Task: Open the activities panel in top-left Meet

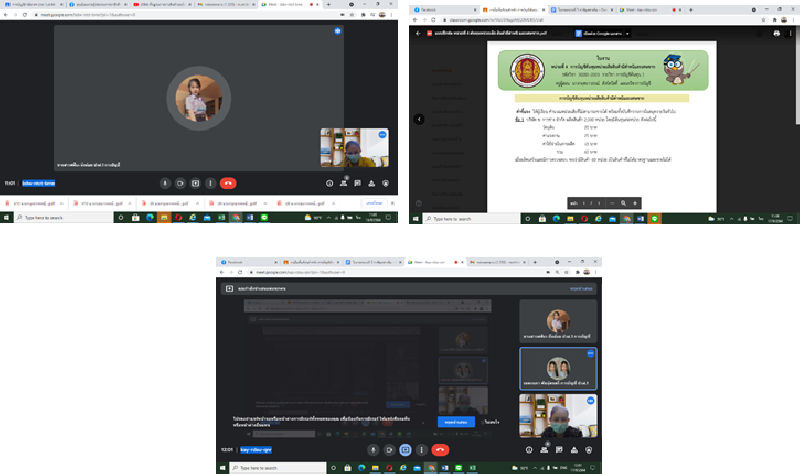Action: point(371,183)
